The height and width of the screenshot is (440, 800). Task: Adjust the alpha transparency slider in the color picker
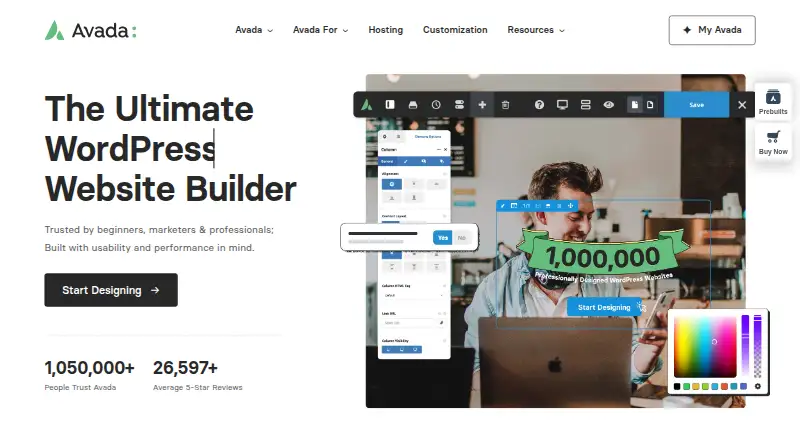pyautogui.click(x=758, y=346)
